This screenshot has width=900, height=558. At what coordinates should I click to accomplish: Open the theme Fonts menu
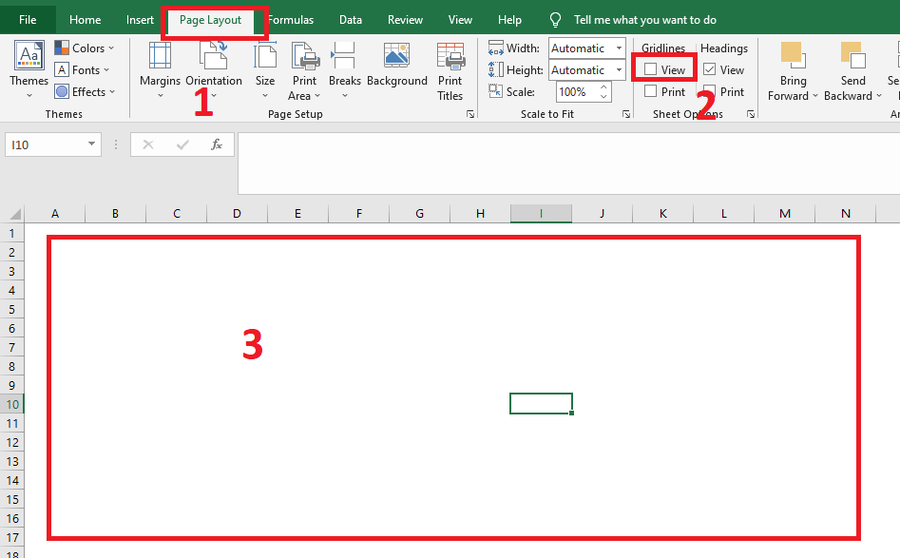click(x=82, y=70)
